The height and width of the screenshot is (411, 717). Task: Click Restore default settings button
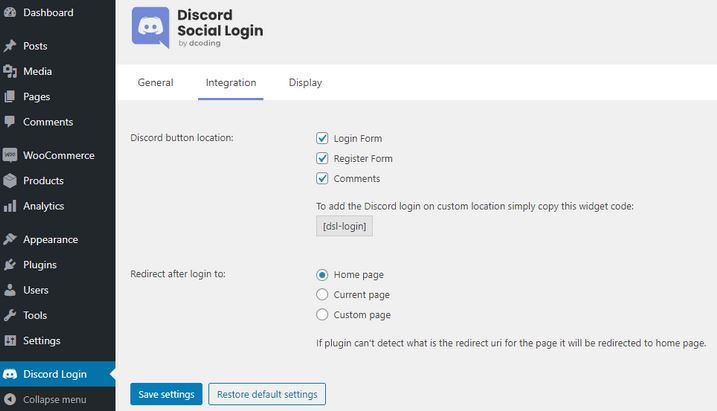coord(267,394)
